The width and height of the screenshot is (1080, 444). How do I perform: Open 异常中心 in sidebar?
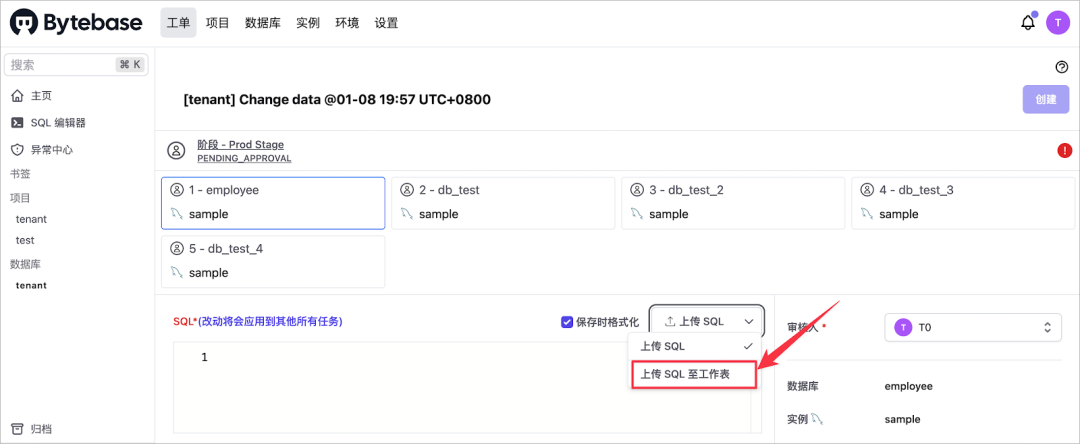[51, 150]
